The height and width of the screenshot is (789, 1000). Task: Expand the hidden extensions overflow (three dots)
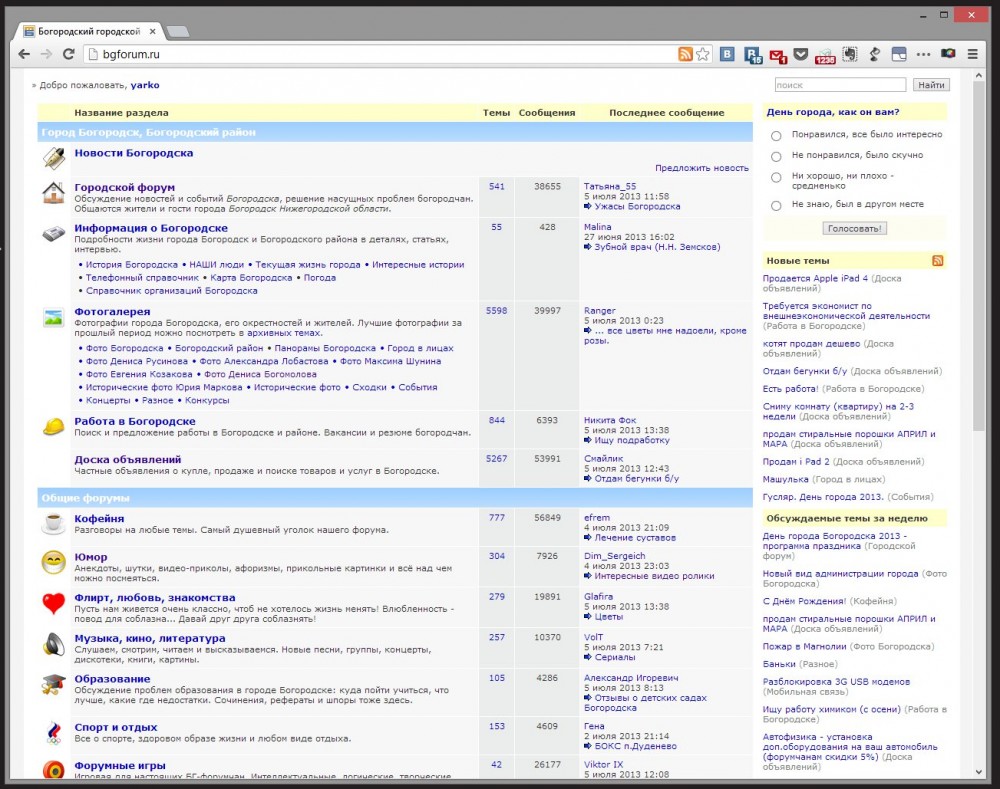pyautogui.click(x=922, y=54)
